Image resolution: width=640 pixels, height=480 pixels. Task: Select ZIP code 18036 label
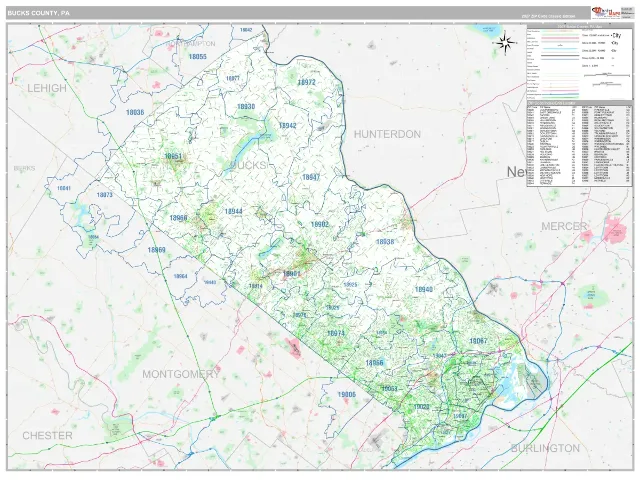click(135, 112)
